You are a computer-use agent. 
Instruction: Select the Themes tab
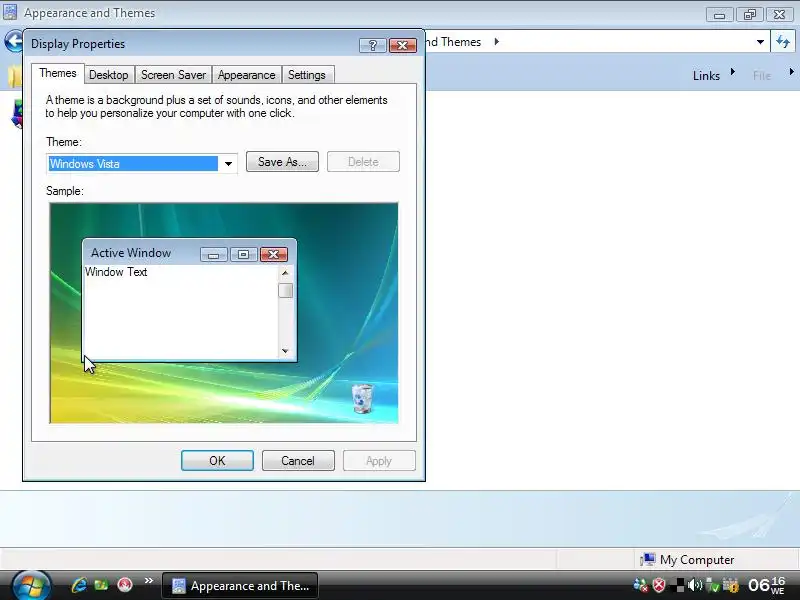point(58,73)
